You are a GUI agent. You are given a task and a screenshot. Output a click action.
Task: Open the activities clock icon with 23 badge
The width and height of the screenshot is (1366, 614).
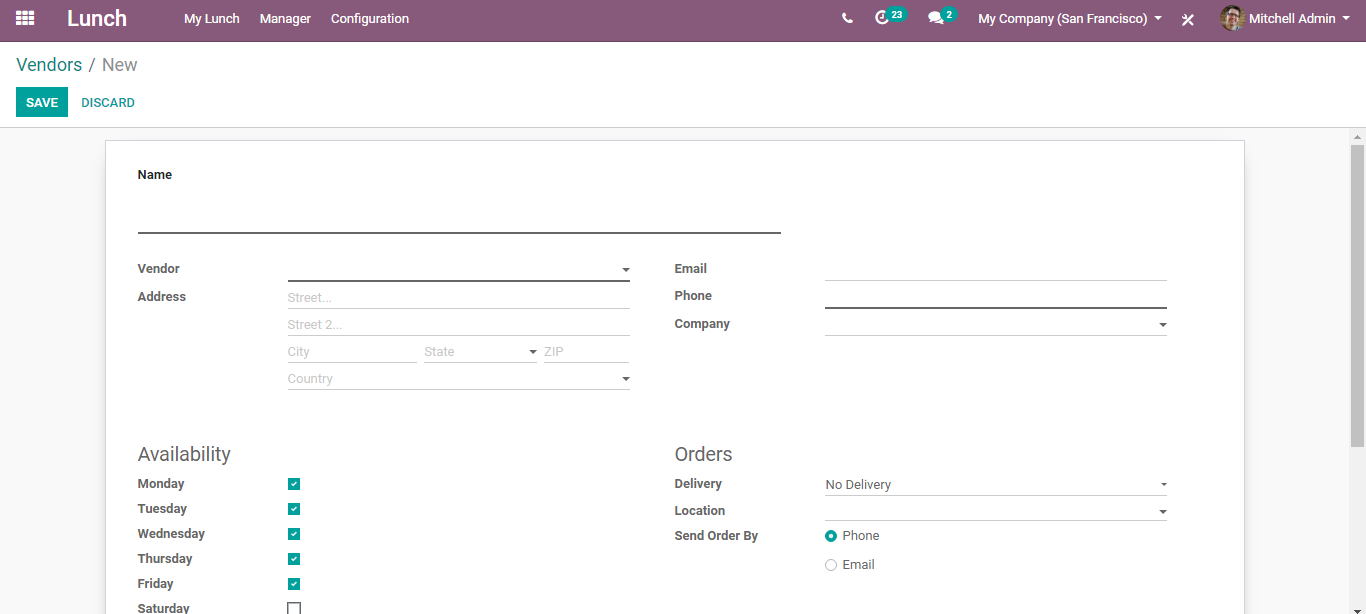click(x=882, y=18)
